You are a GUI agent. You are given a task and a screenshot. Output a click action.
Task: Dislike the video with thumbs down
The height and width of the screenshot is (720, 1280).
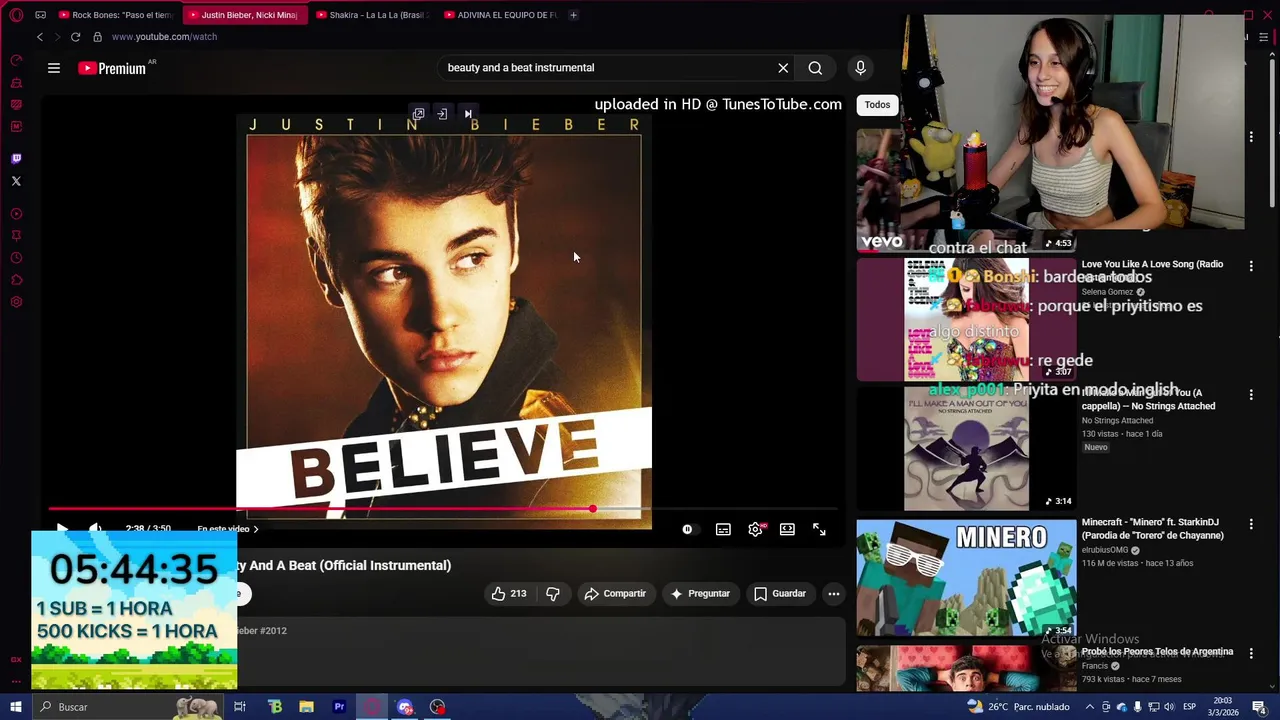[552, 594]
